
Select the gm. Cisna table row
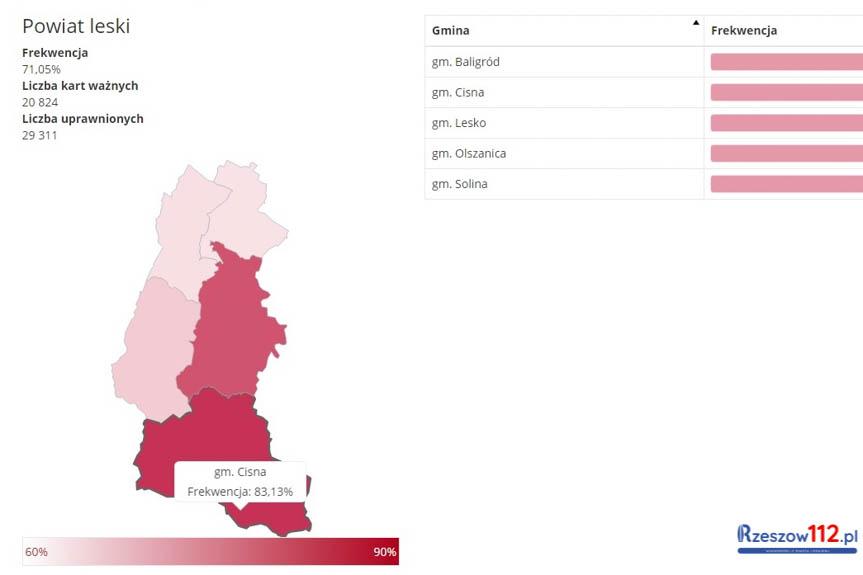click(458, 93)
